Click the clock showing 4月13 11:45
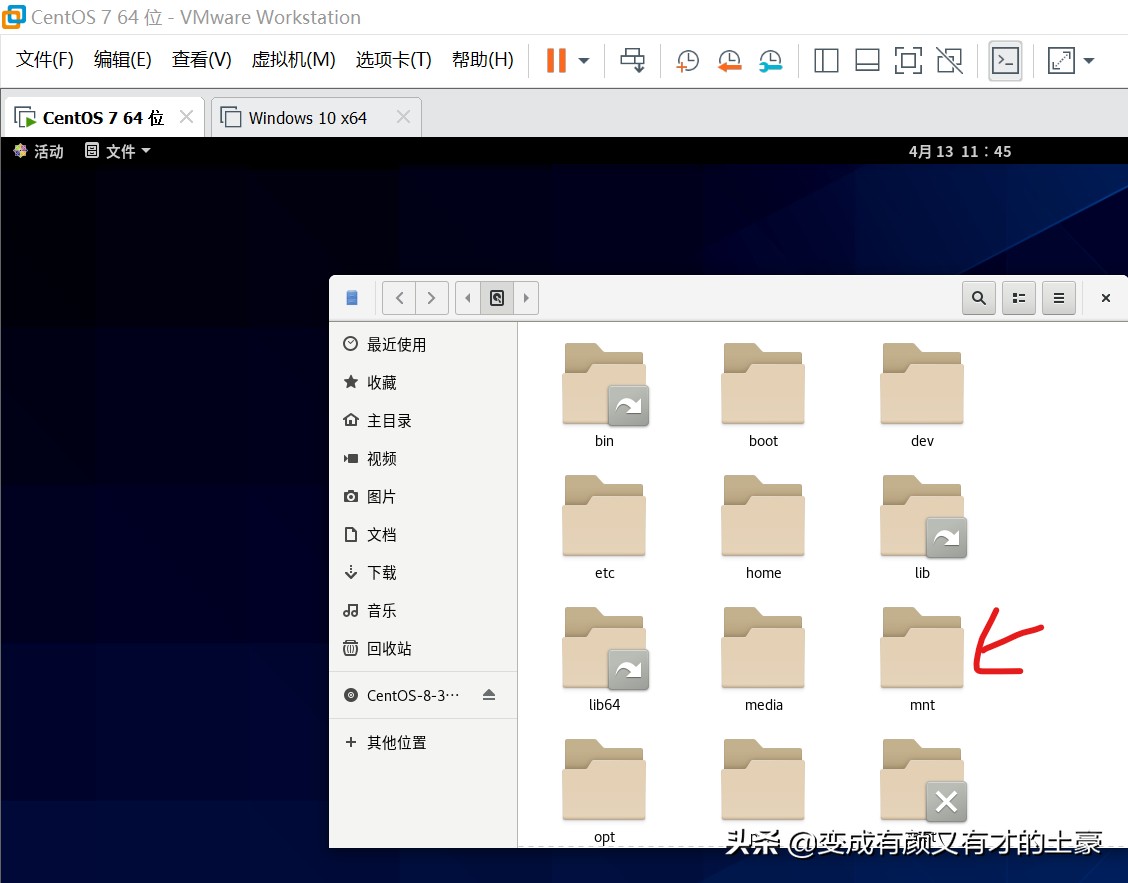The image size is (1128, 883). pyautogui.click(x=960, y=151)
